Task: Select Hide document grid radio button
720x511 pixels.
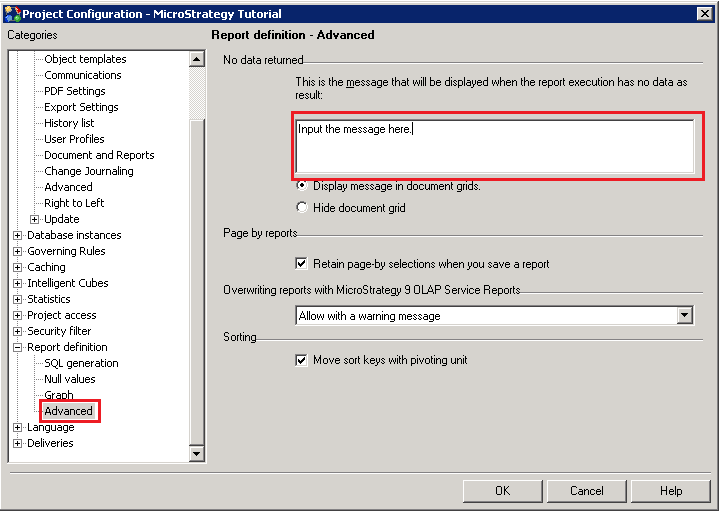Action: pos(302,208)
